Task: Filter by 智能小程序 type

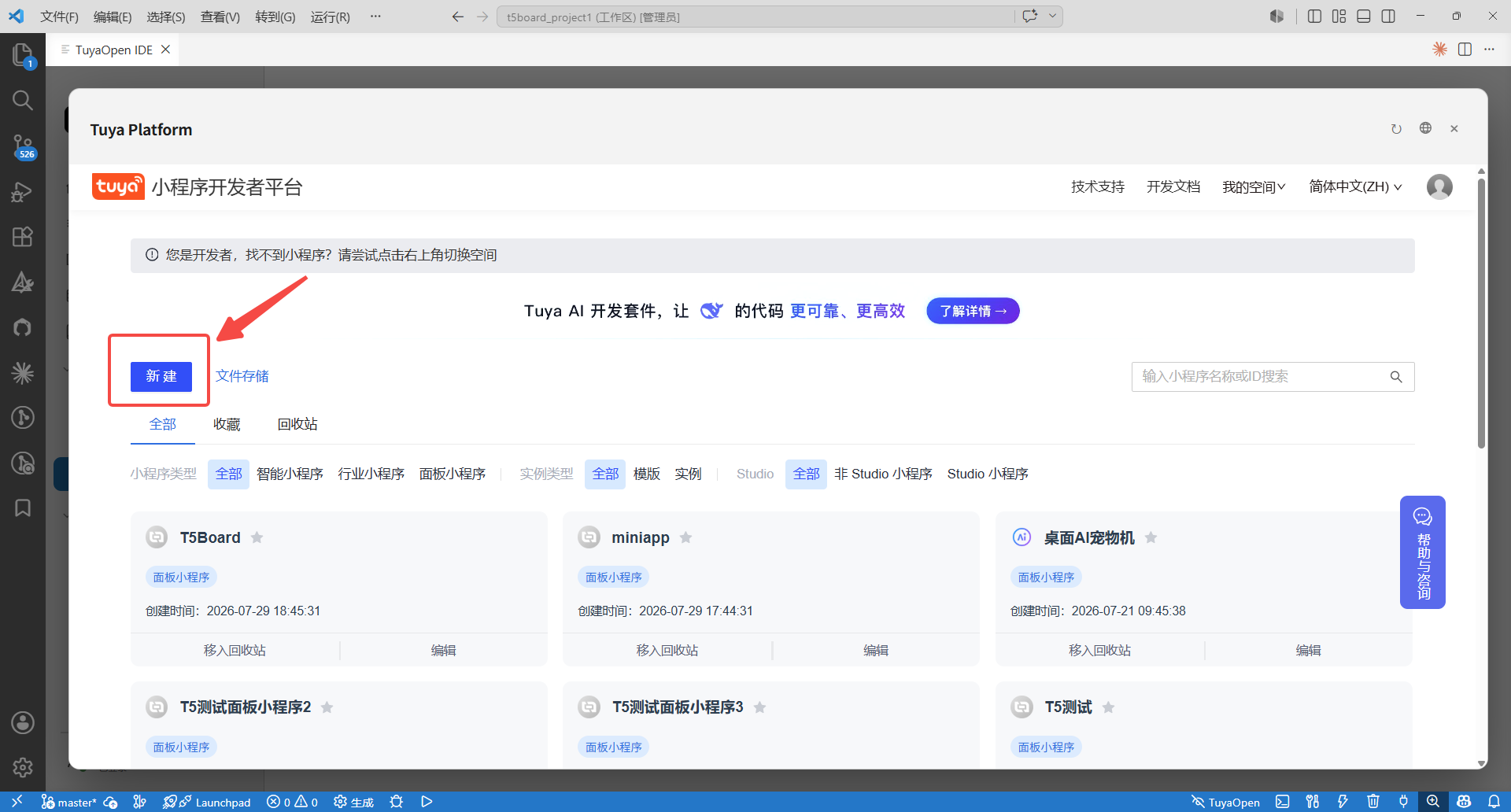Action: click(290, 474)
